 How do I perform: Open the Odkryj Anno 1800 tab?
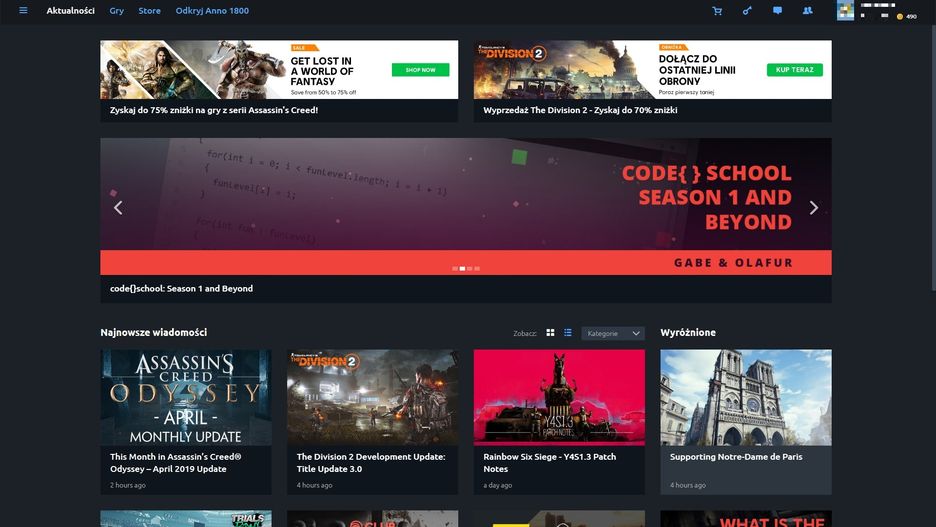tap(212, 11)
